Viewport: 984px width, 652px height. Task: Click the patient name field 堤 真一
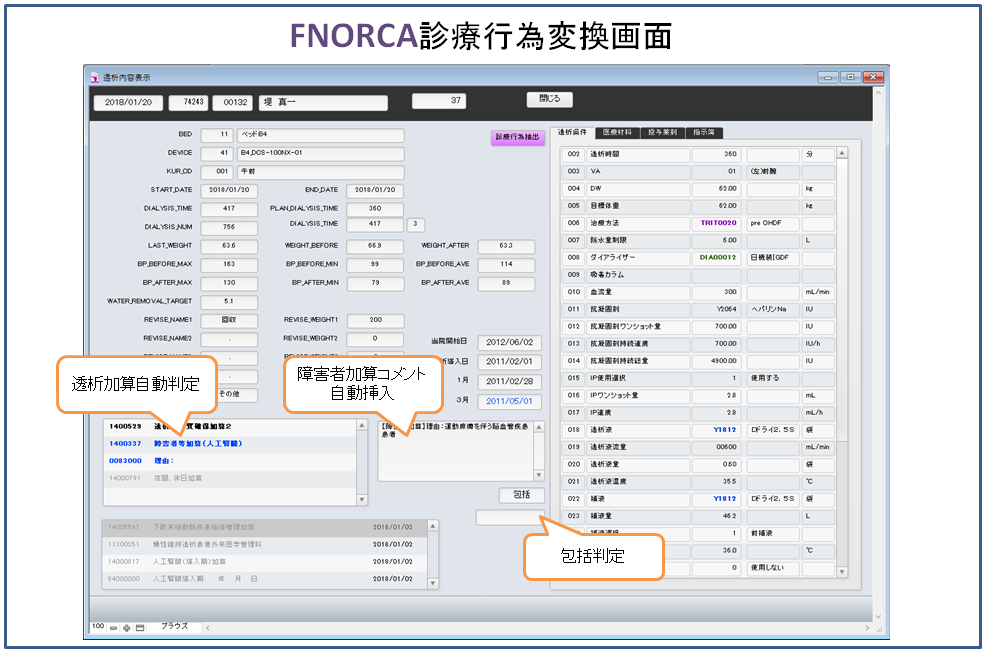coord(323,102)
